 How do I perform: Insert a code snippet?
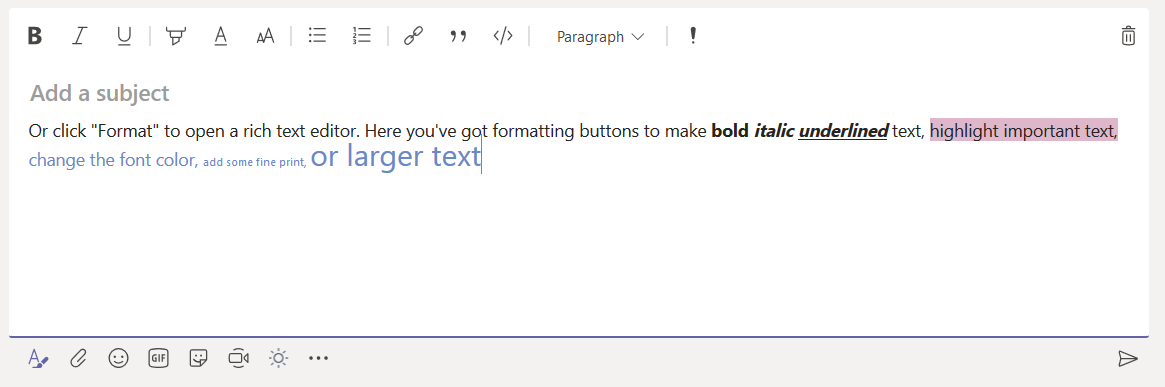(x=503, y=36)
